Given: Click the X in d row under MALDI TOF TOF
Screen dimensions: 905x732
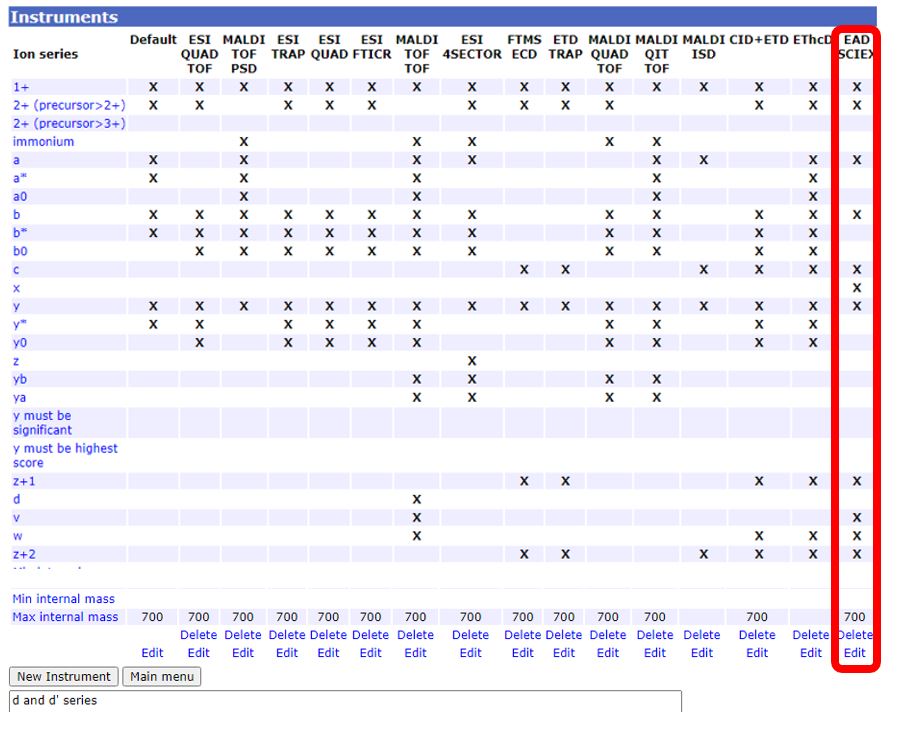Looking at the screenshot, I should [x=417, y=499].
